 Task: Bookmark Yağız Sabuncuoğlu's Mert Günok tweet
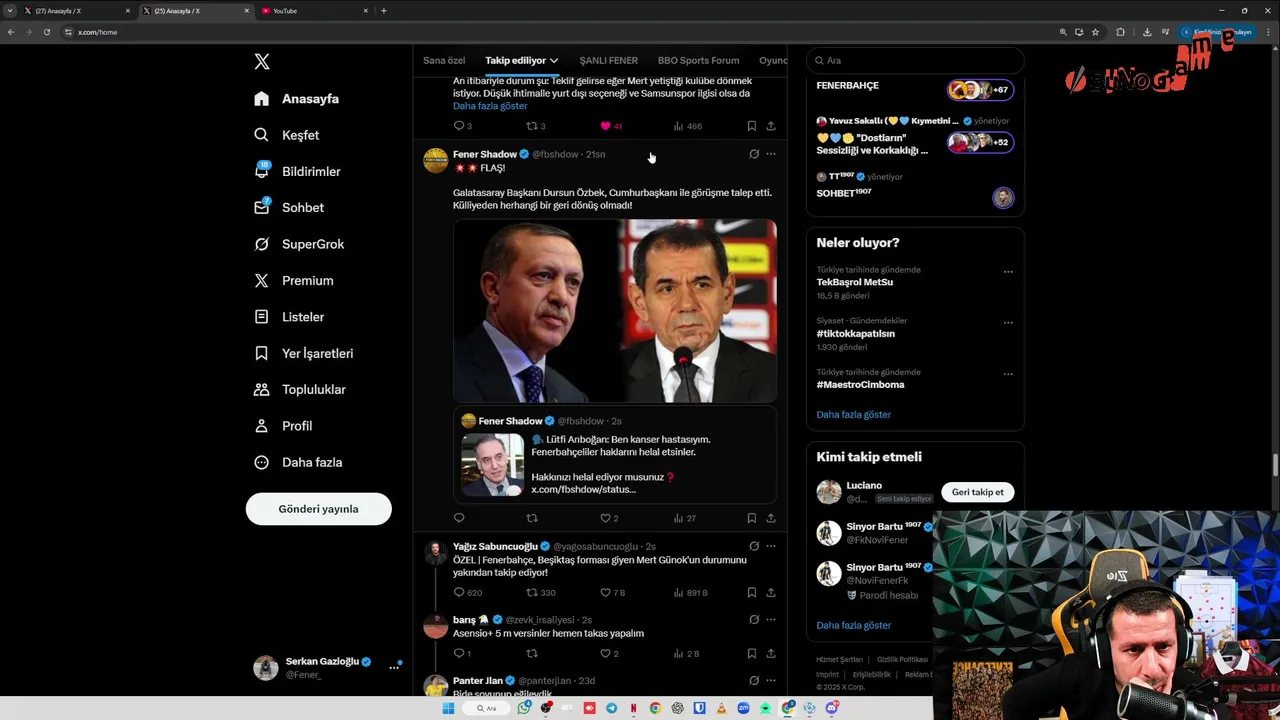[751, 592]
